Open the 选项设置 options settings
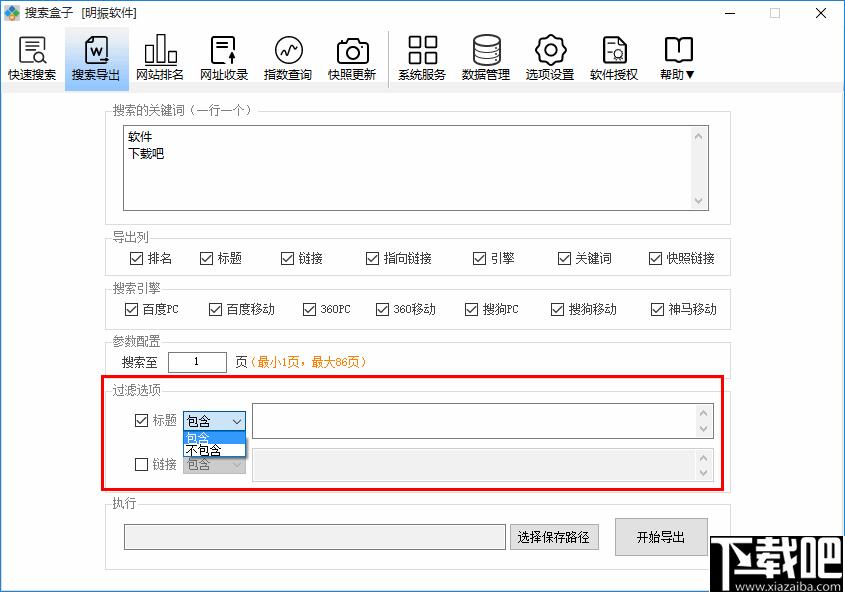The height and width of the screenshot is (592, 845). (550, 59)
